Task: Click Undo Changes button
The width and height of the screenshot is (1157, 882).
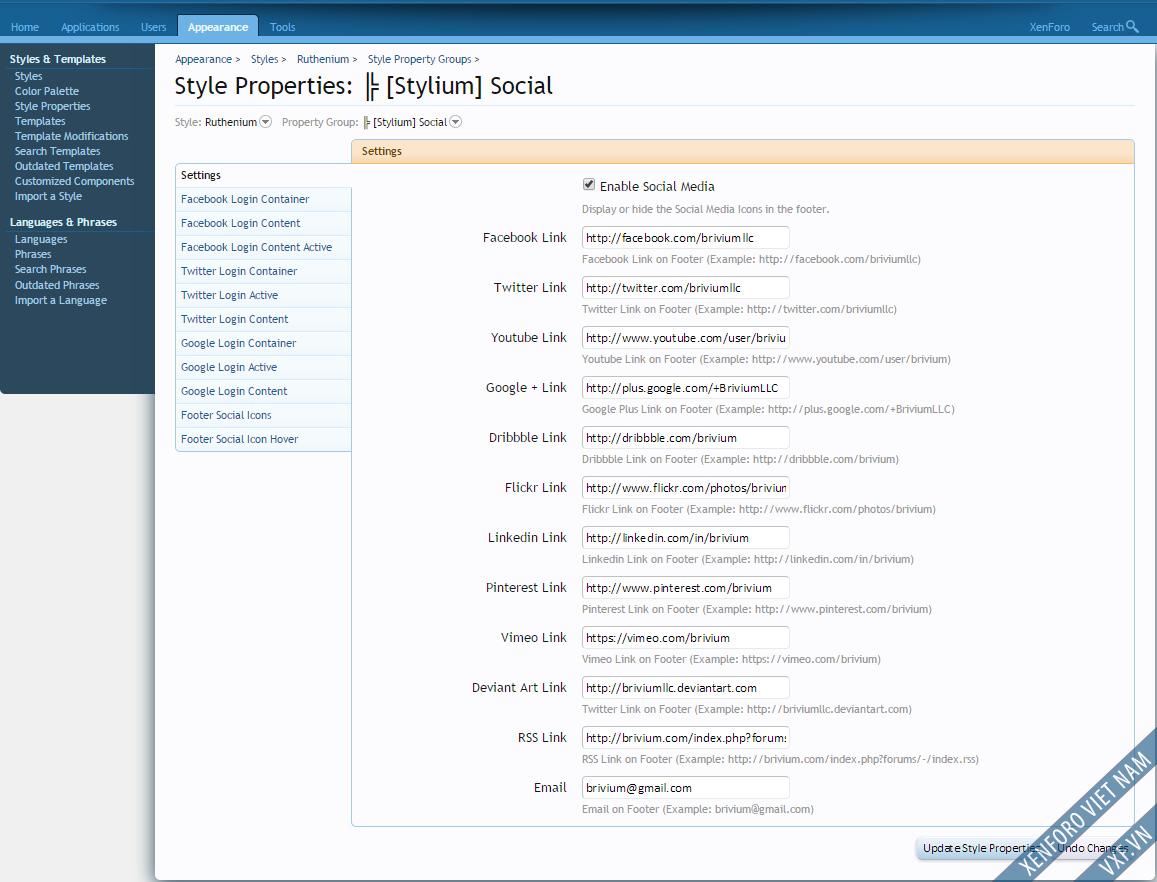Action: pos(1092,848)
